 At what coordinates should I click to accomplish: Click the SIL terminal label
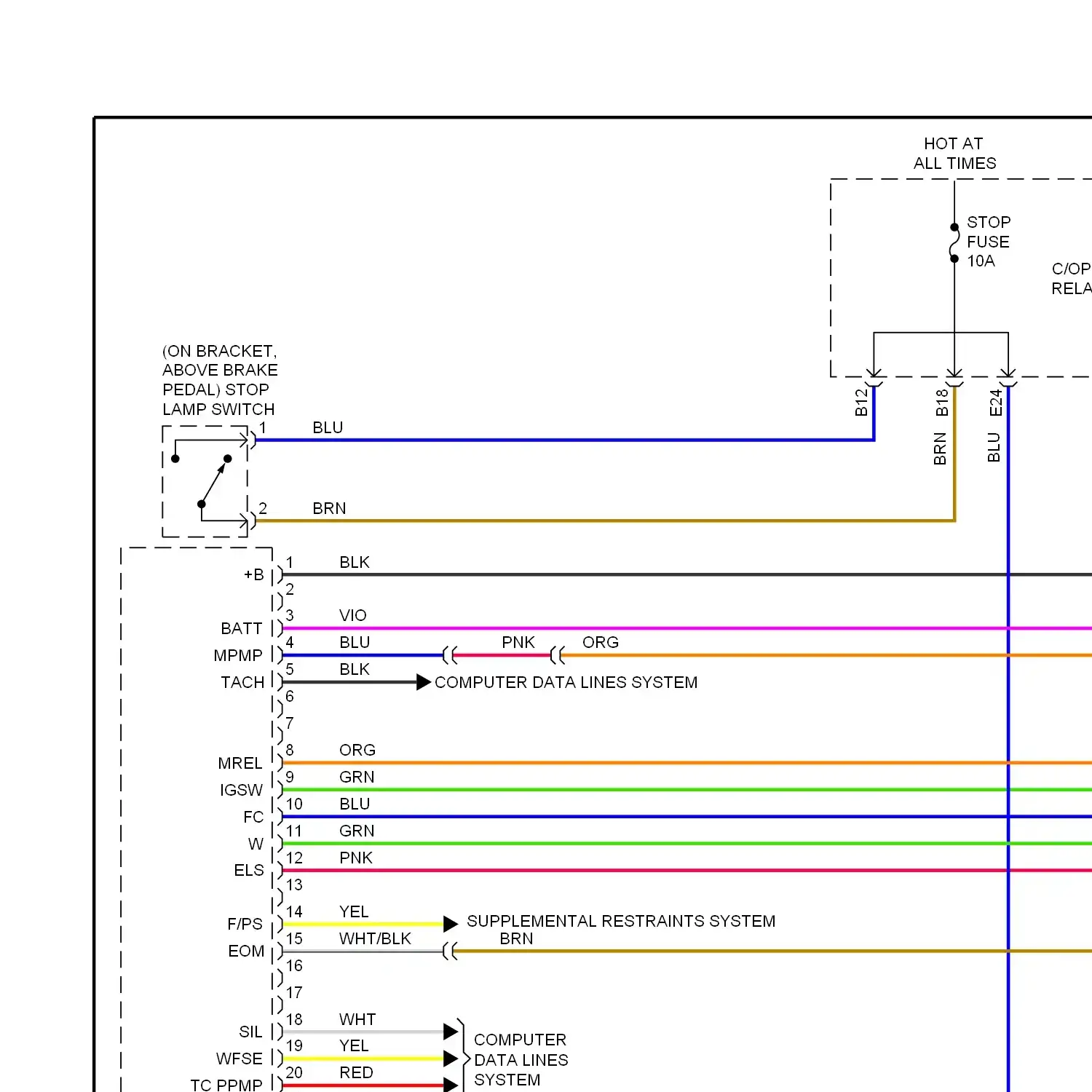pos(250,1032)
